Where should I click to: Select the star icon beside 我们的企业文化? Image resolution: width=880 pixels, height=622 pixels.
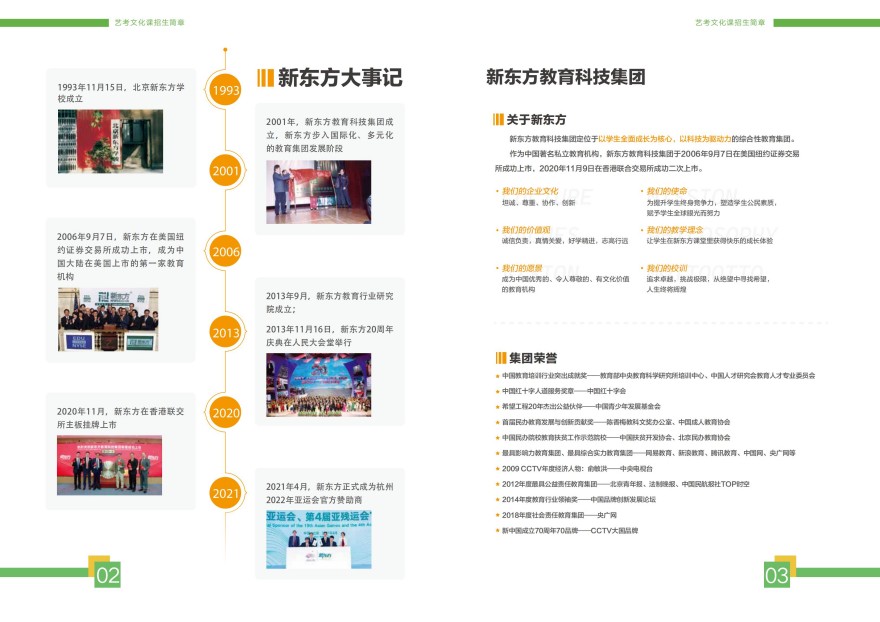(x=497, y=191)
